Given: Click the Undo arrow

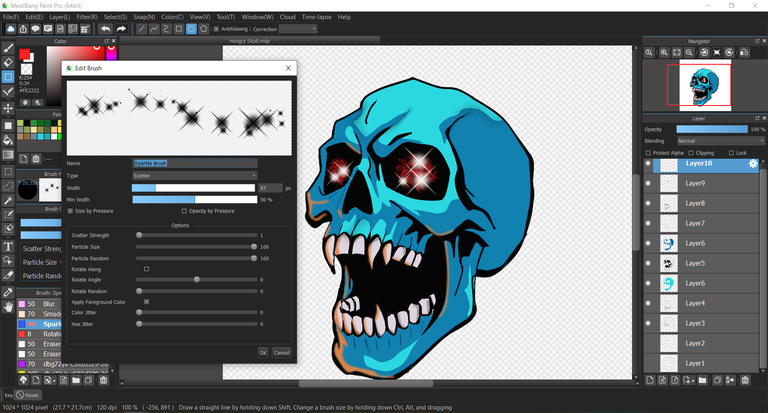Looking at the screenshot, I should (105, 29).
